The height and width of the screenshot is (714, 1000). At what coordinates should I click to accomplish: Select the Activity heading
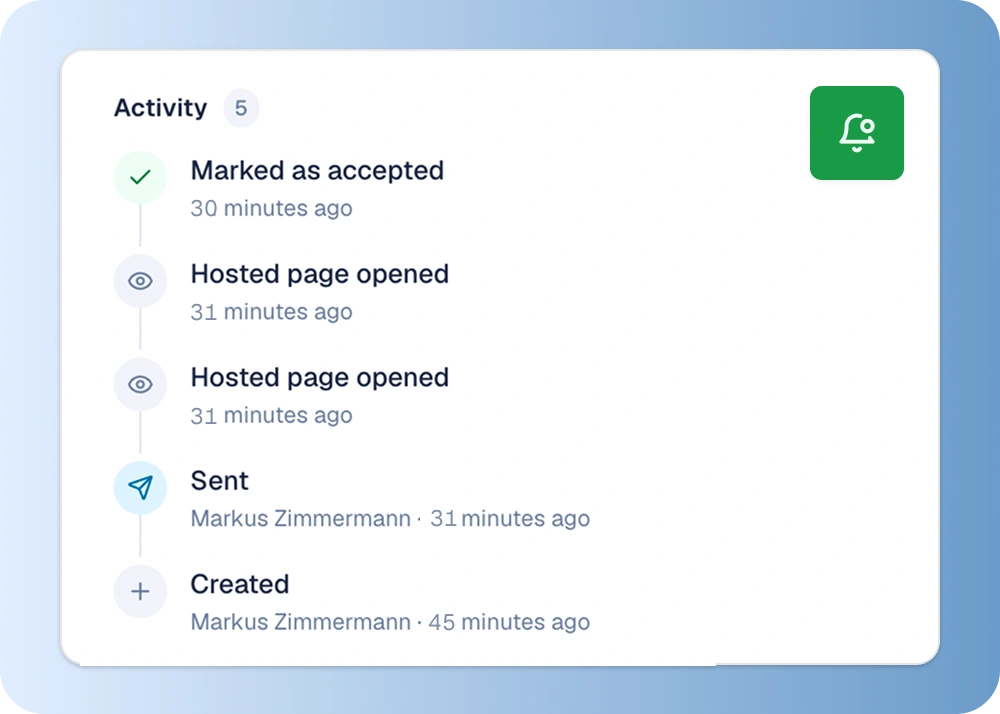161,108
